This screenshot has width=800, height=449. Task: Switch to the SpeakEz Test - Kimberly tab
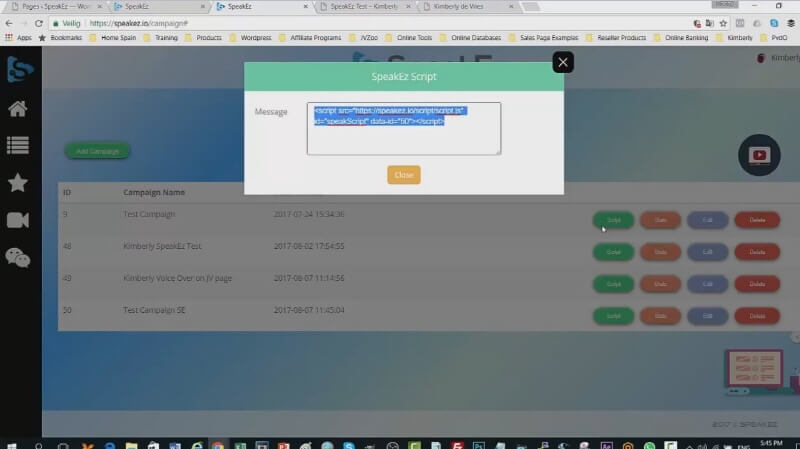pyautogui.click(x=365, y=7)
